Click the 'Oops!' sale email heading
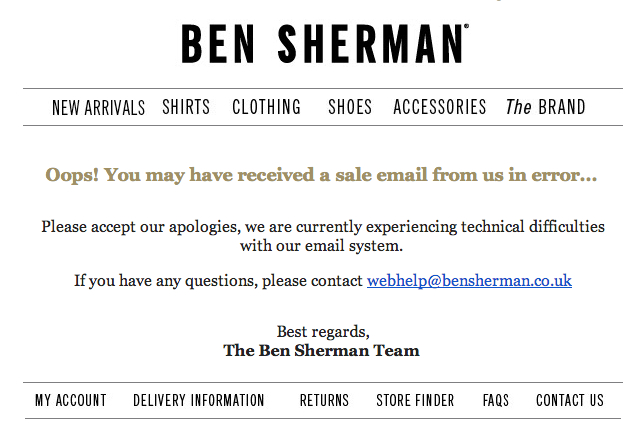634x425 pixels. point(321,176)
